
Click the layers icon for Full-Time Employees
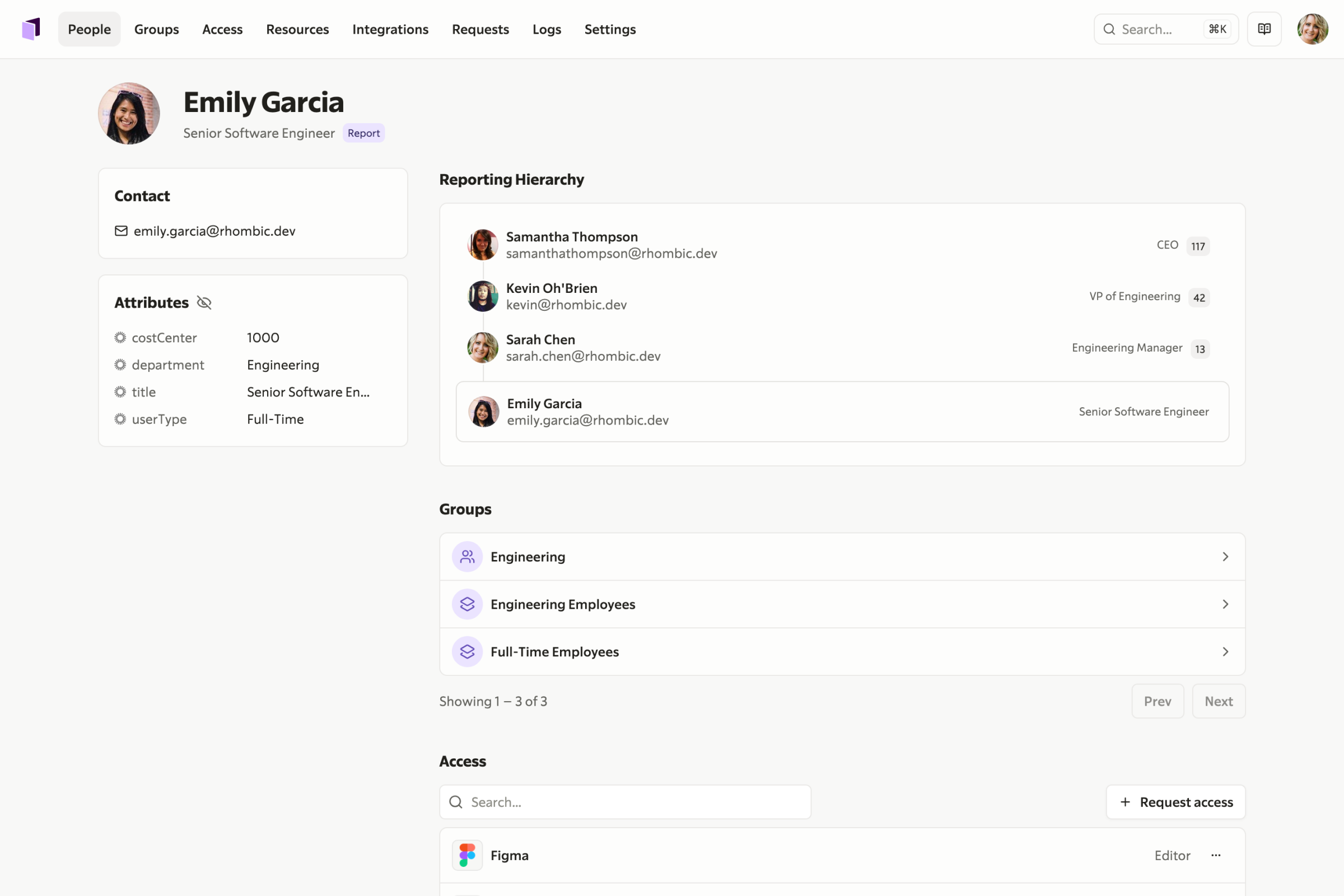(467, 651)
